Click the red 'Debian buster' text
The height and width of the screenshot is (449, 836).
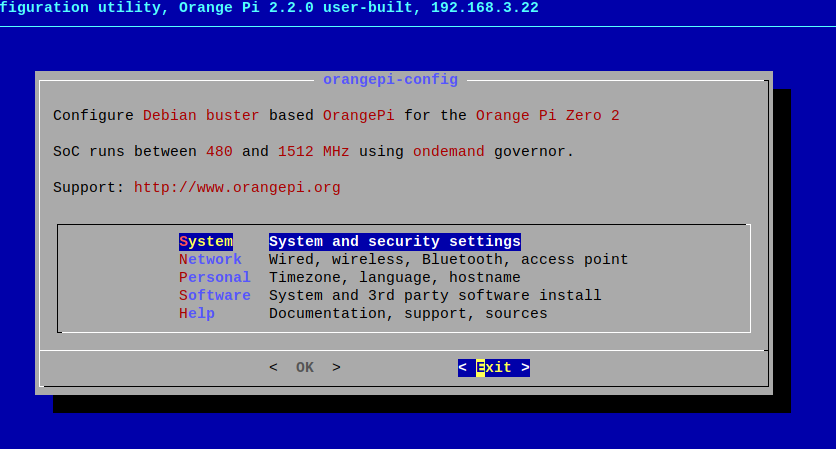(201, 115)
